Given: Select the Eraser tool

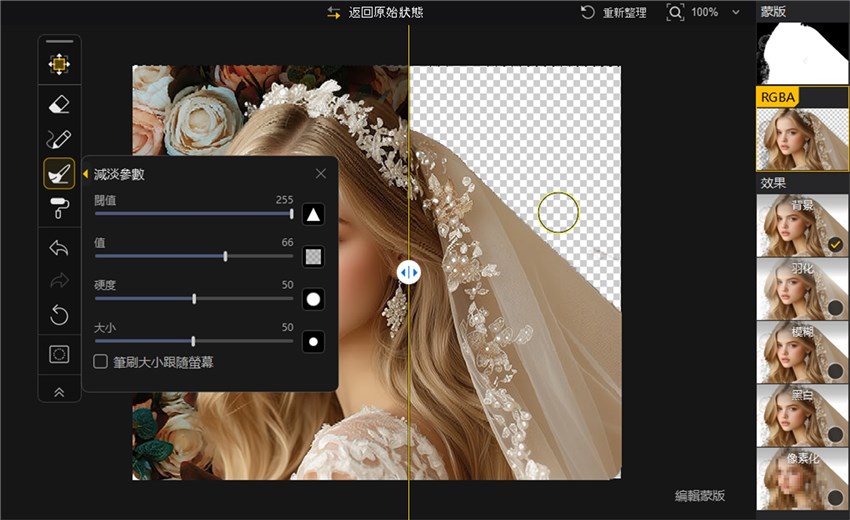Looking at the screenshot, I should click(59, 104).
